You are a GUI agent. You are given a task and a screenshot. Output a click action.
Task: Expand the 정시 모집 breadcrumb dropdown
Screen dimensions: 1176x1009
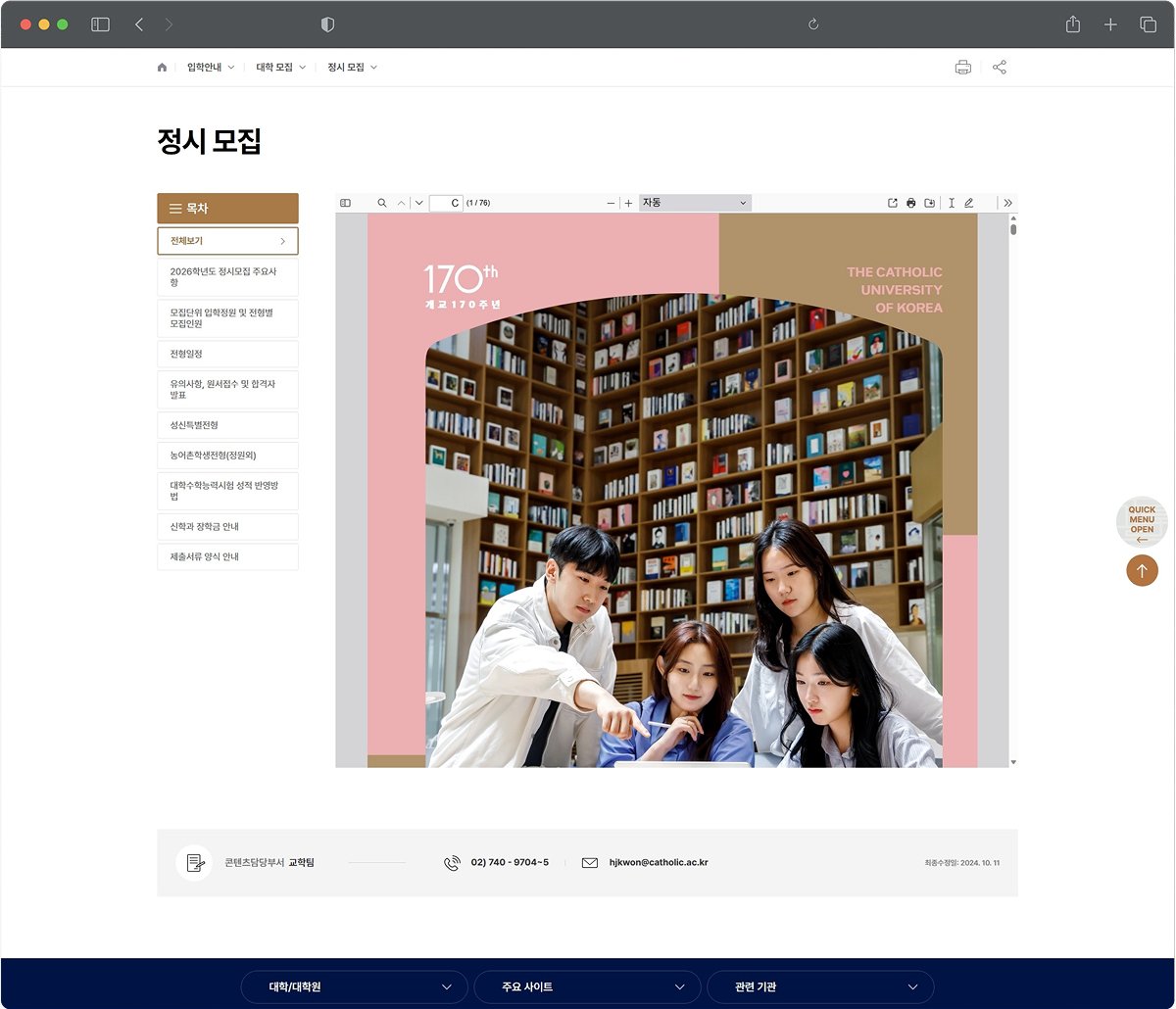[353, 68]
